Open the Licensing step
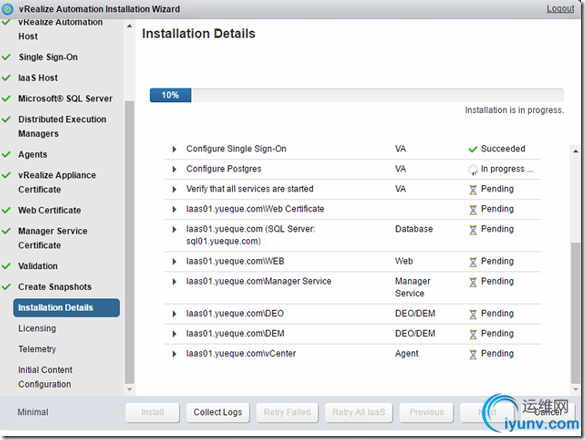Screen dimensions: 585x440 37,328
